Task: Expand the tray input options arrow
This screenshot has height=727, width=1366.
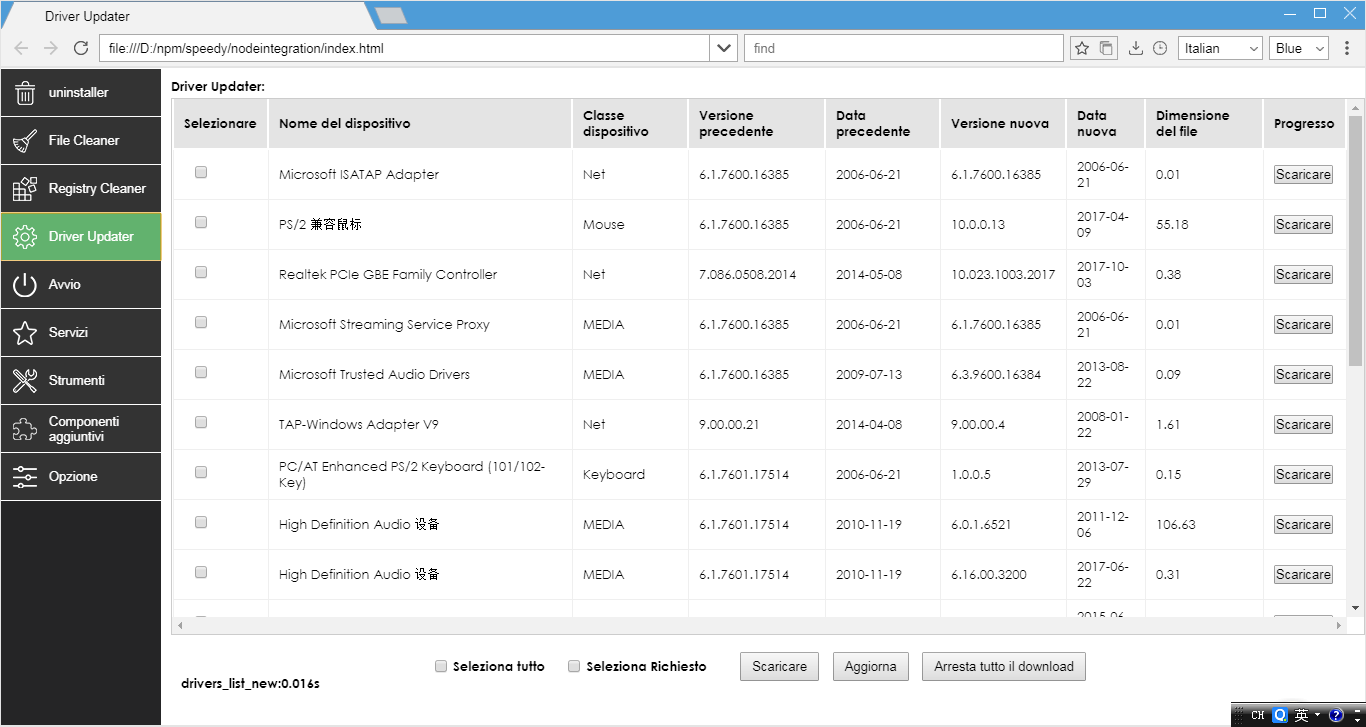Action: [1318, 716]
